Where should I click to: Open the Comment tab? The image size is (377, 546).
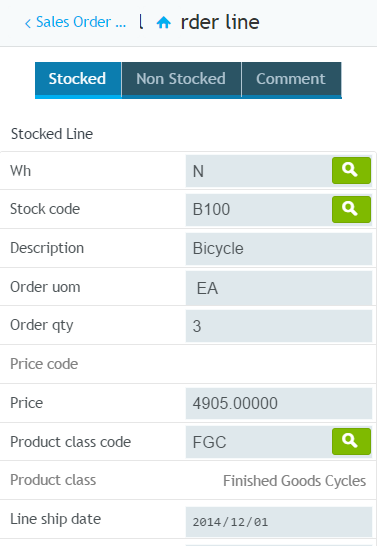coord(291,79)
